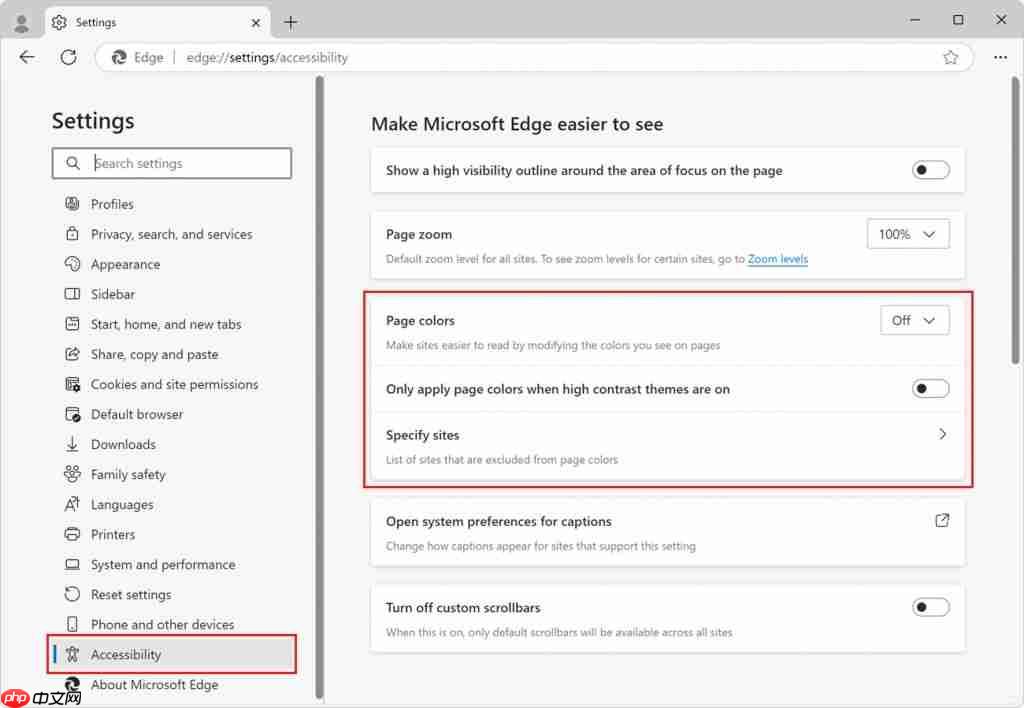The width and height of the screenshot is (1024, 708).
Task: Click the Printers sidebar icon
Action: 73,534
